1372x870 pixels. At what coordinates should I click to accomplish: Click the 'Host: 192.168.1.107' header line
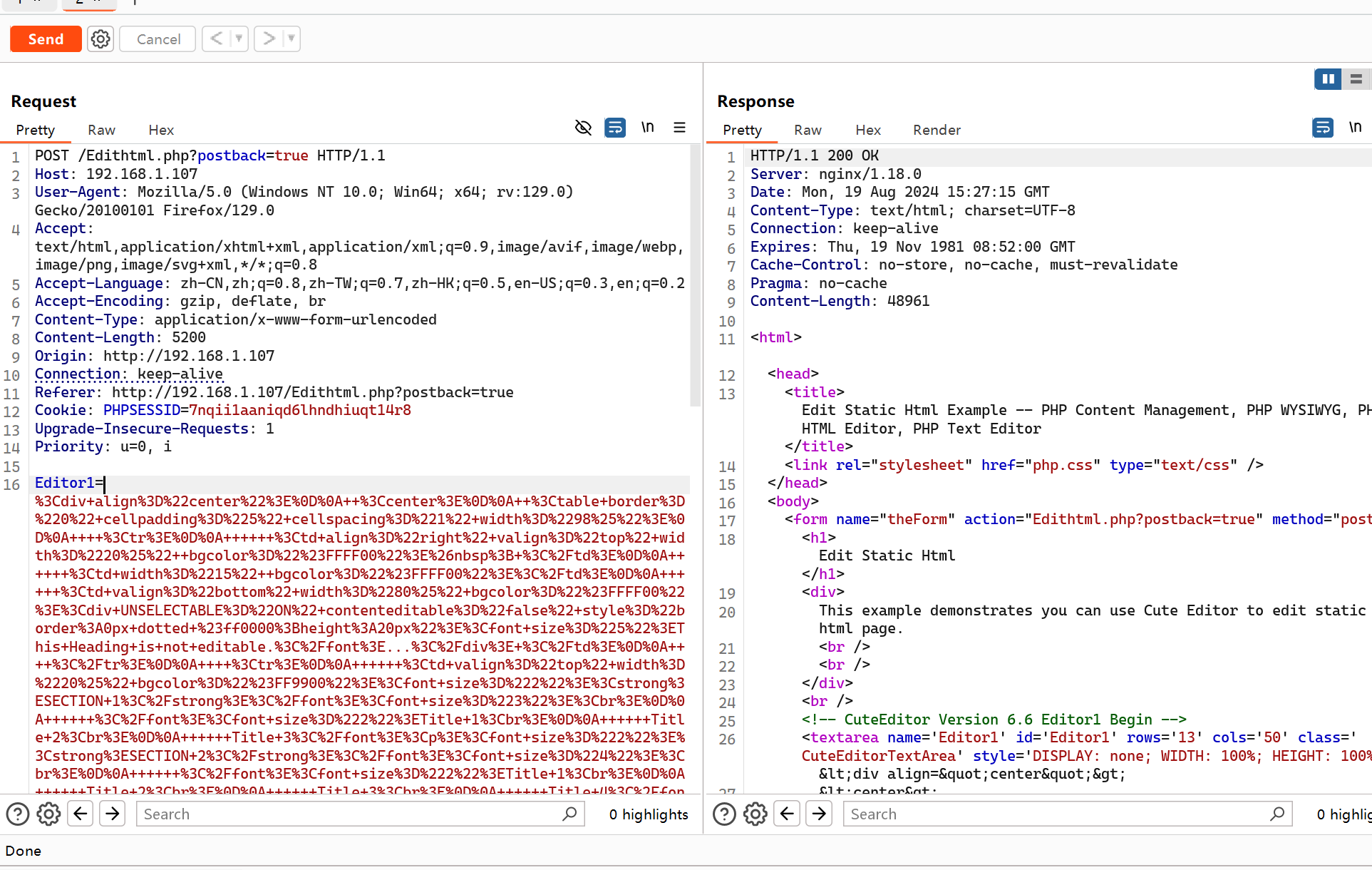pos(116,174)
